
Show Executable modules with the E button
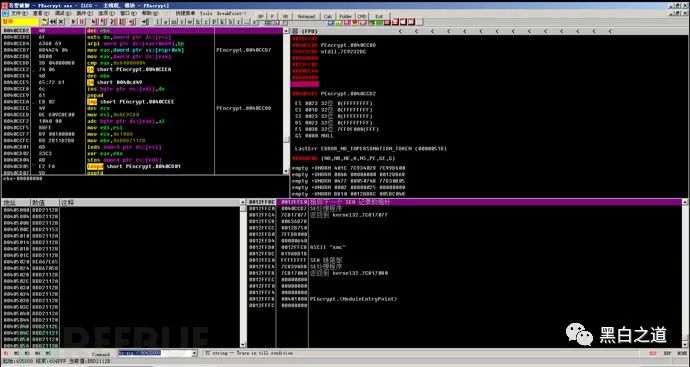[165, 22]
